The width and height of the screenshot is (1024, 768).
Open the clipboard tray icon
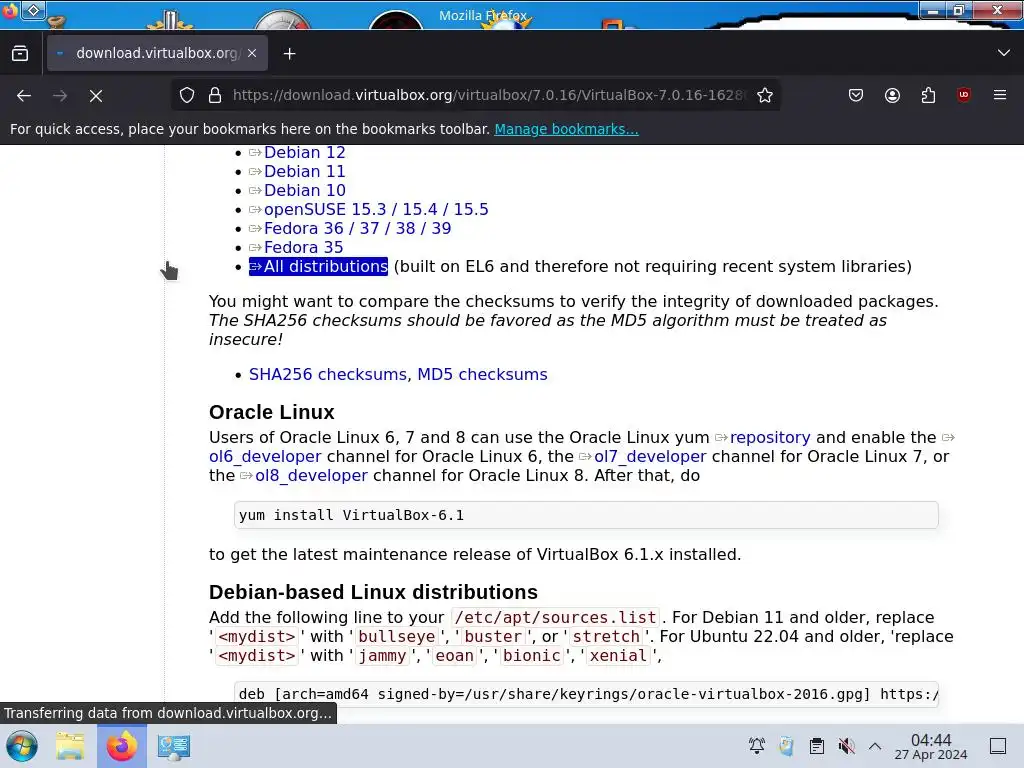click(x=816, y=746)
